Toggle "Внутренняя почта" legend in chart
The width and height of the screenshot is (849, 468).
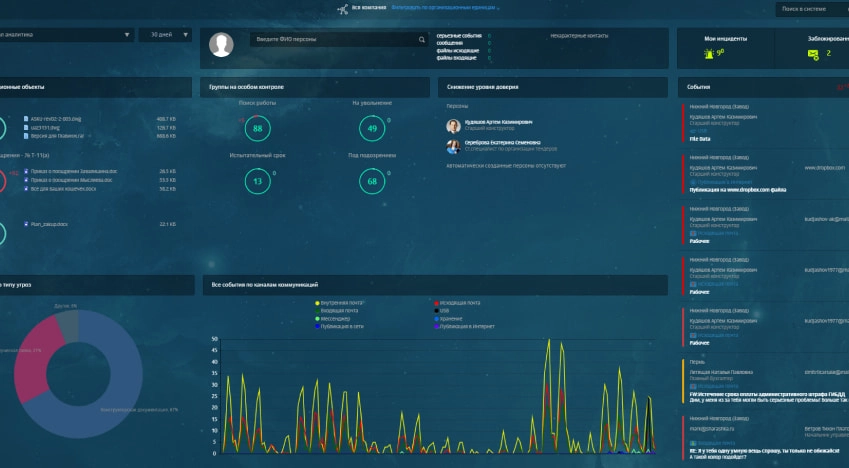[339, 303]
